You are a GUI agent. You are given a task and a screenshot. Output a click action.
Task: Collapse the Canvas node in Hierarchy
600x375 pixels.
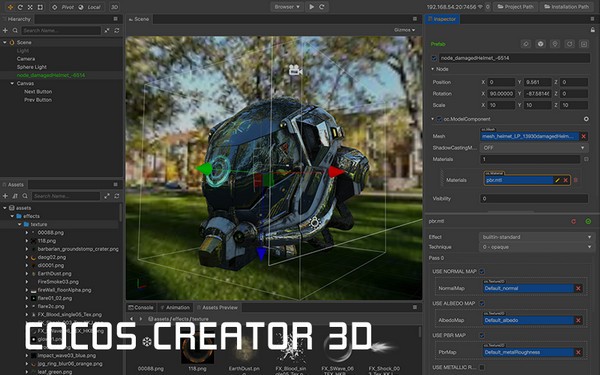[x=12, y=83]
